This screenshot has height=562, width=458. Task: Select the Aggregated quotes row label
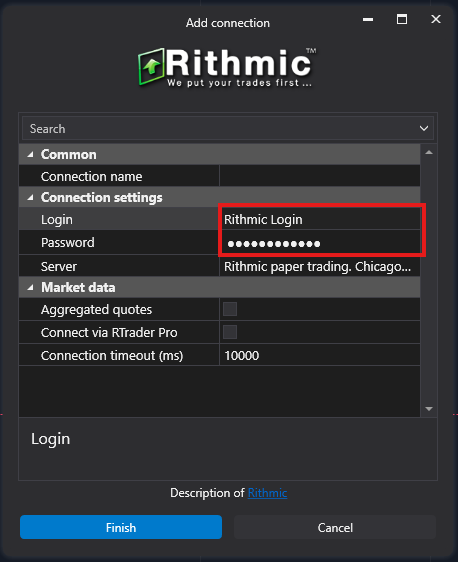click(96, 309)
